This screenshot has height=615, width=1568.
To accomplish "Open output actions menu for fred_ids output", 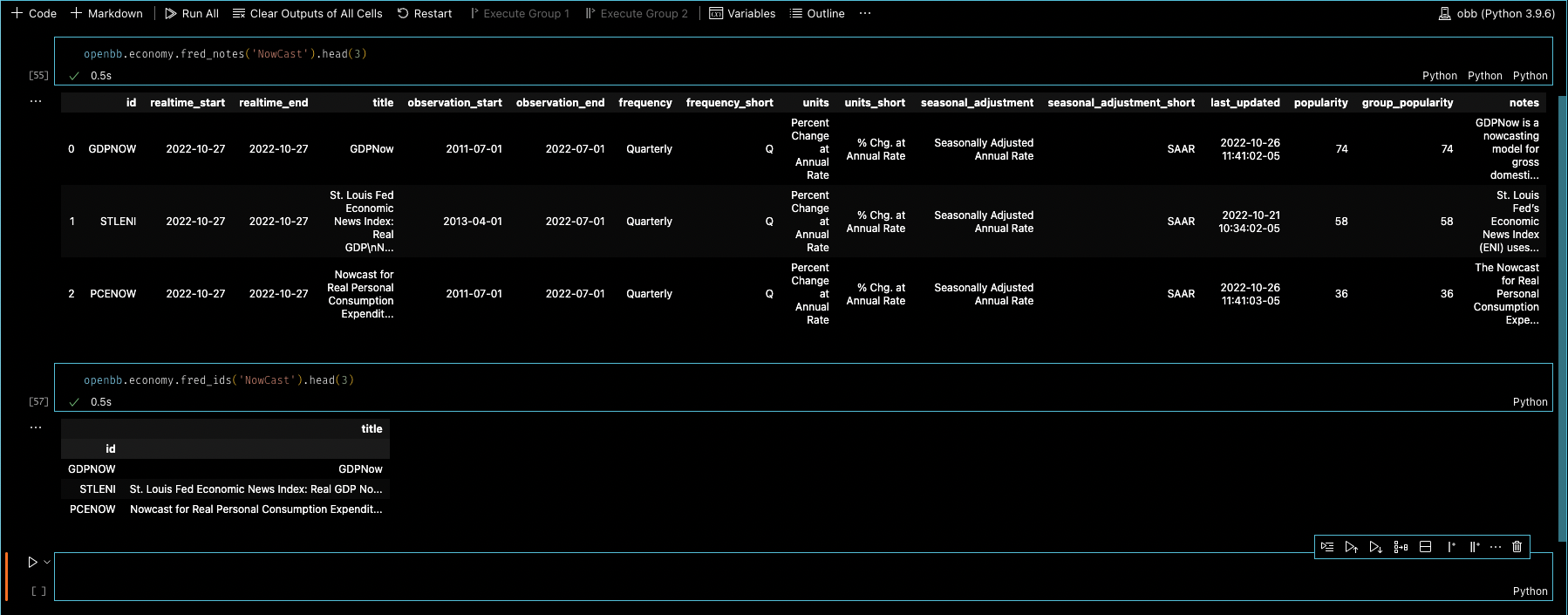I will pyautogui.click(x=36, y=427).
